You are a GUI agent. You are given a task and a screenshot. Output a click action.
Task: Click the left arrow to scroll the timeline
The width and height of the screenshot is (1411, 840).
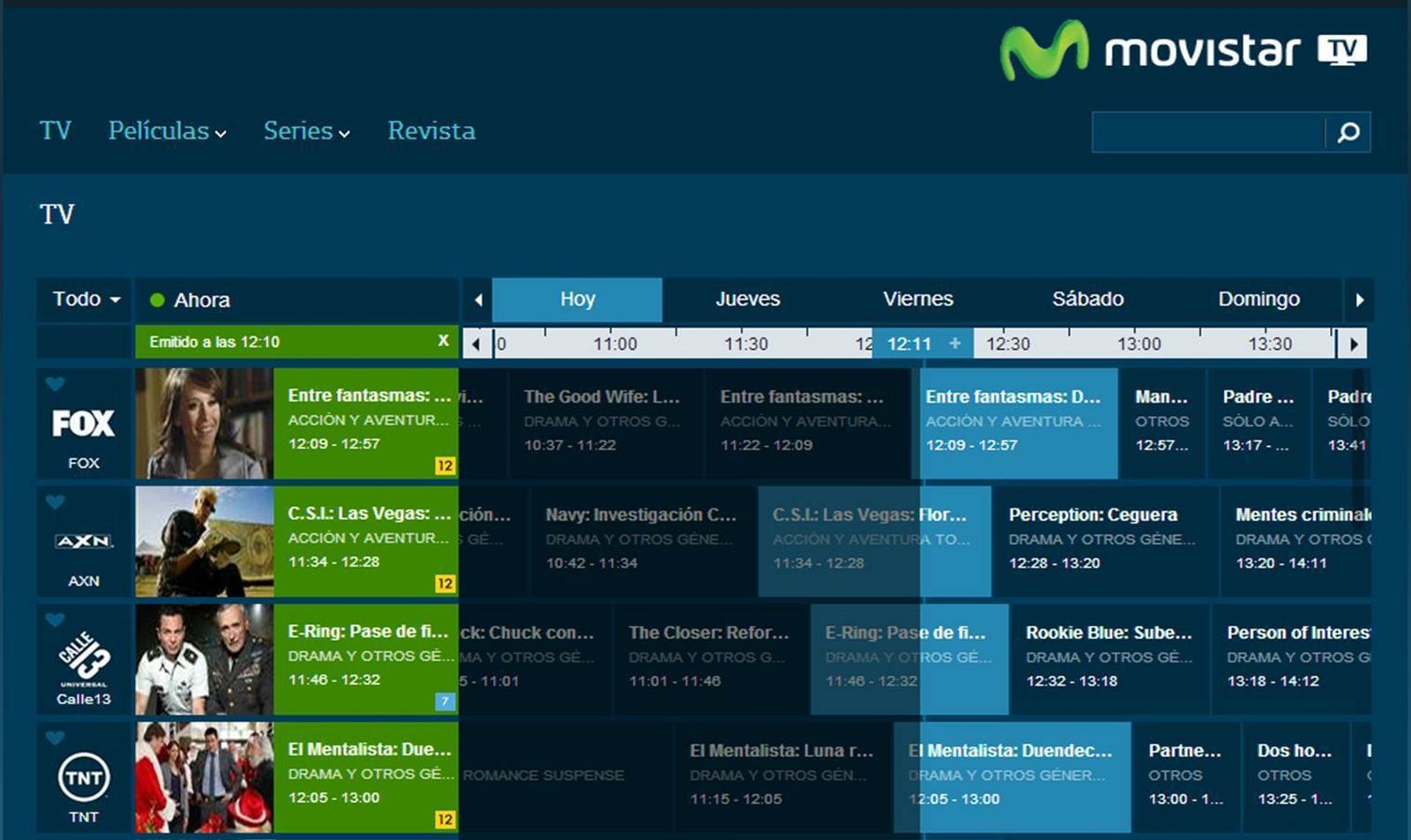476,344
